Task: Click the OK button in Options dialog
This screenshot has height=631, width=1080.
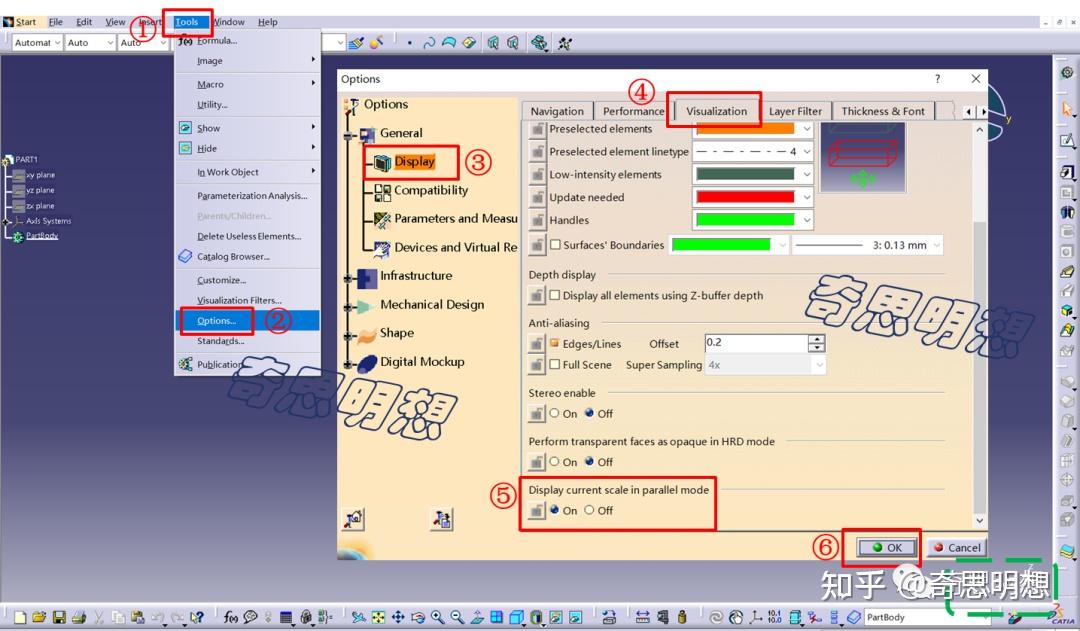Action: pos(886,548)
